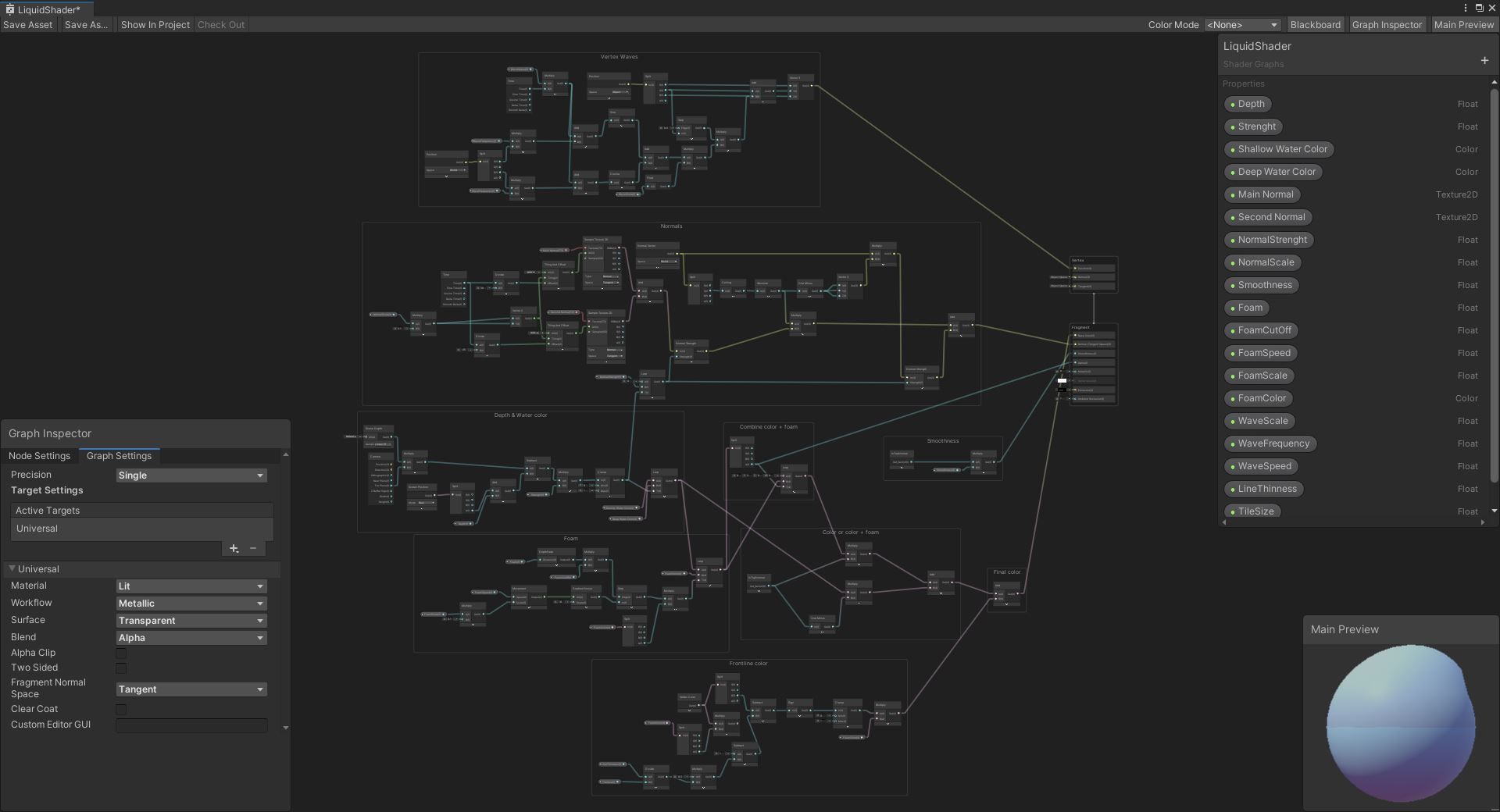
Task: Collapse the Universal section foldout
Action: (12, 569)
